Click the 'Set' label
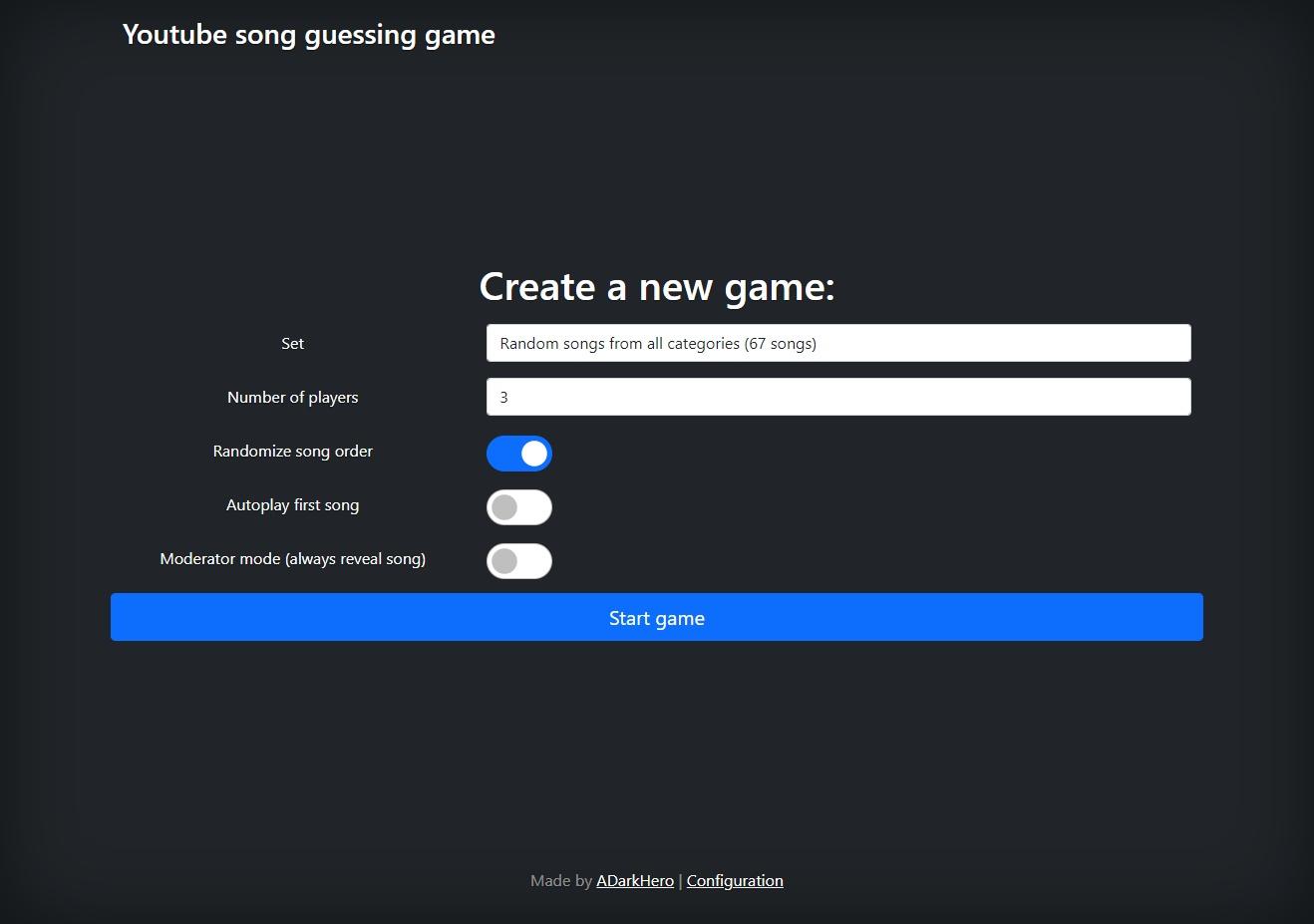This screenshot has width=1314, height=924. click(x=293, y=343)
